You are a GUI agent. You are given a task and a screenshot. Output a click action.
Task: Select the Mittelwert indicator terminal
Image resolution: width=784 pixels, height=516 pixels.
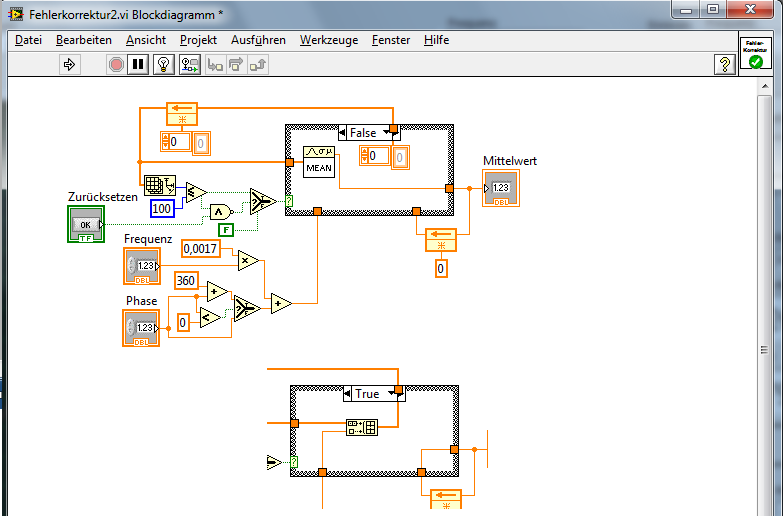pos(501,188)
